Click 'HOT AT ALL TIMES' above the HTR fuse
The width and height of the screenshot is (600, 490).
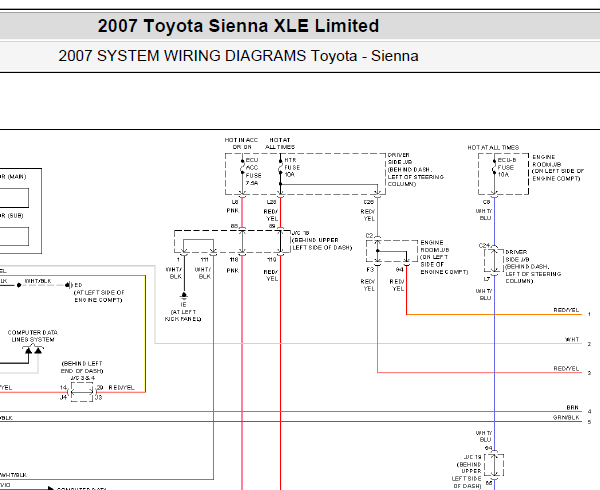pos(280,143)
